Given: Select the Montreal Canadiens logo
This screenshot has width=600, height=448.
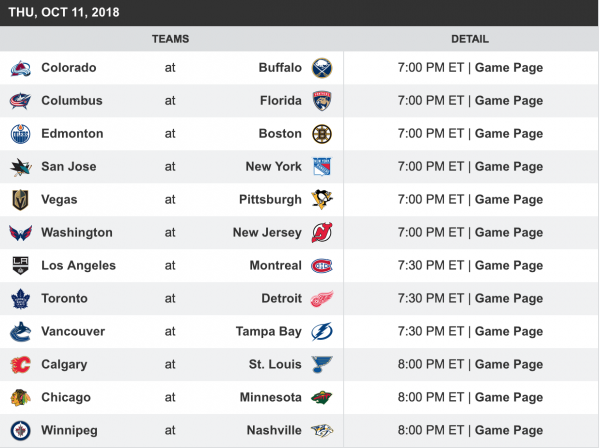Looking at the screenshot, I should pos(322,266).
